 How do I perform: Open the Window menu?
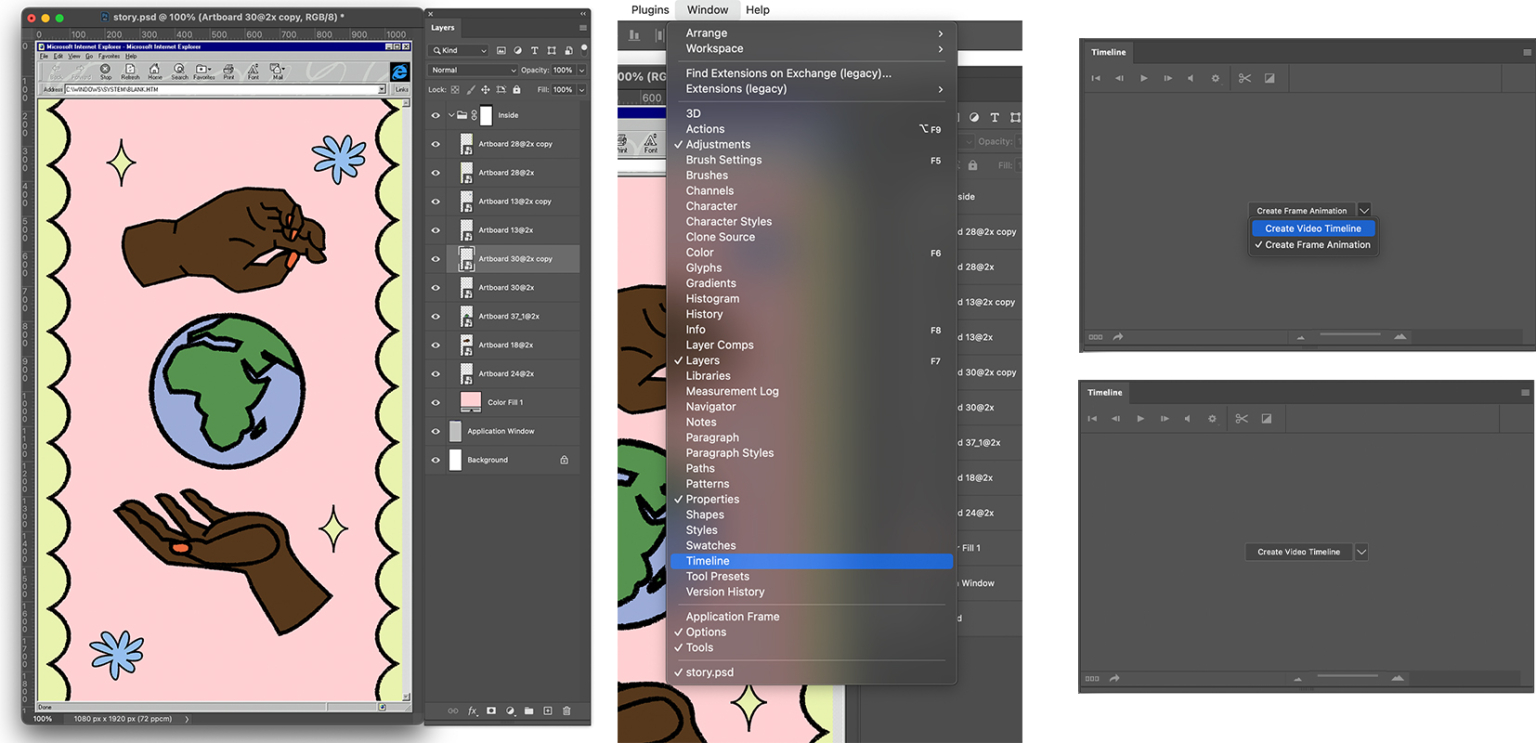coord(707,10)
